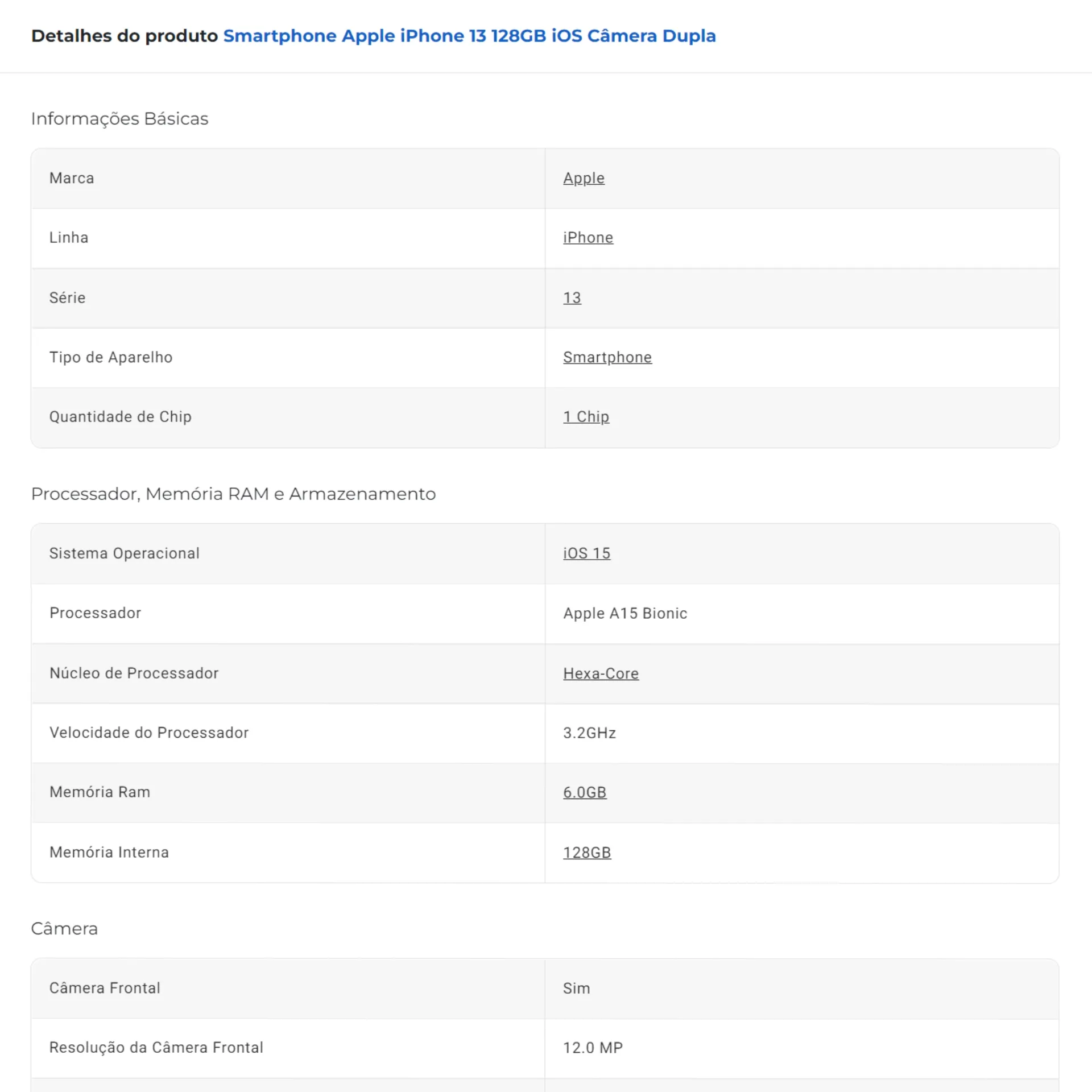Click the Câmera section heading

coord(64,929)
